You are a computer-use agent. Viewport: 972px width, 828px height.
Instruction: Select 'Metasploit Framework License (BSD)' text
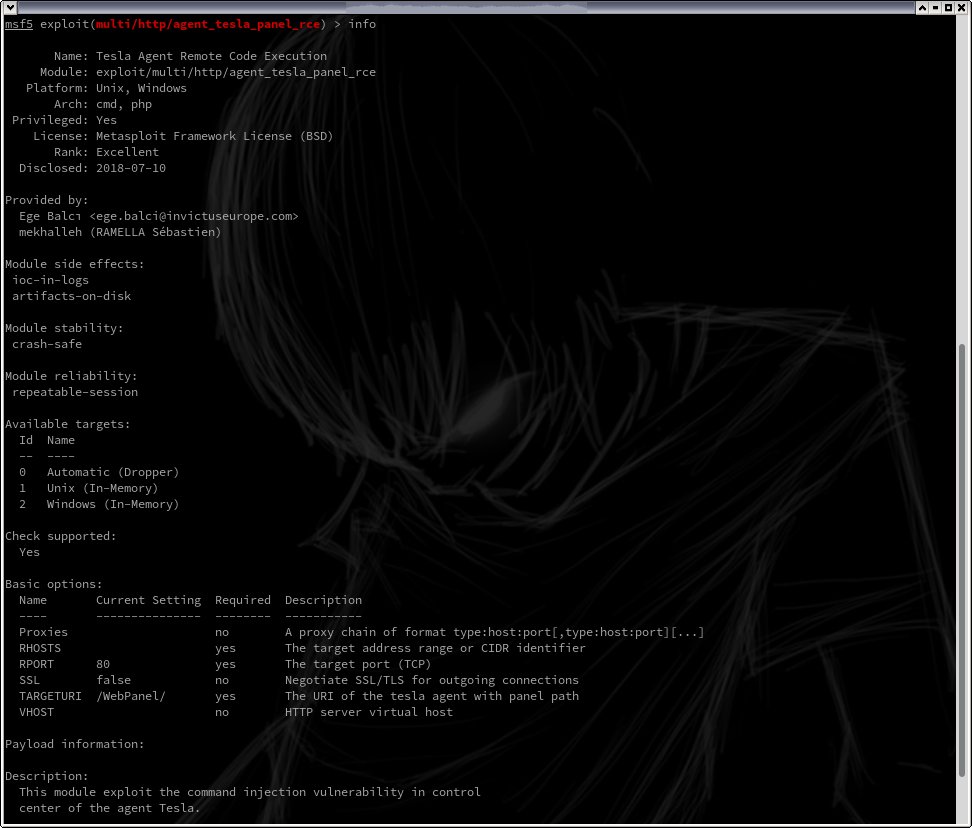214,136
